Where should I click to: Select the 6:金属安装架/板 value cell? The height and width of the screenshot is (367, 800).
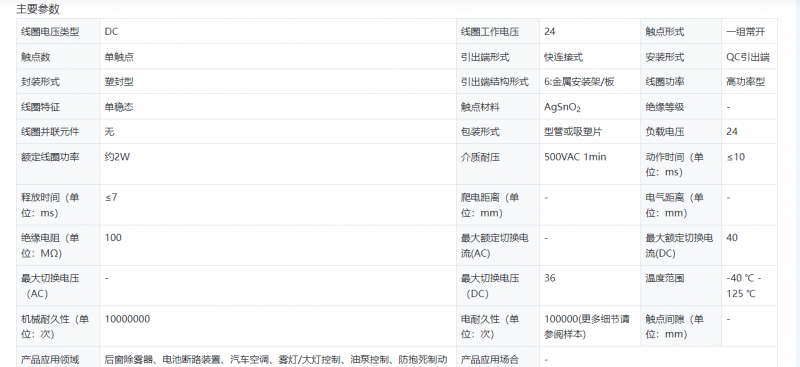click(590, 82)
